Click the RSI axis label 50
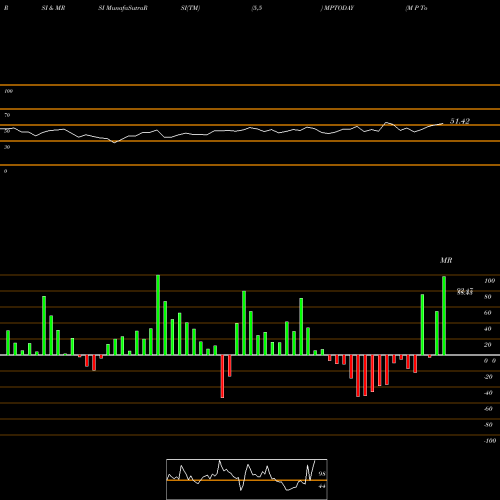500x500 pixels. pyautogui.click(x=7, y=131)
